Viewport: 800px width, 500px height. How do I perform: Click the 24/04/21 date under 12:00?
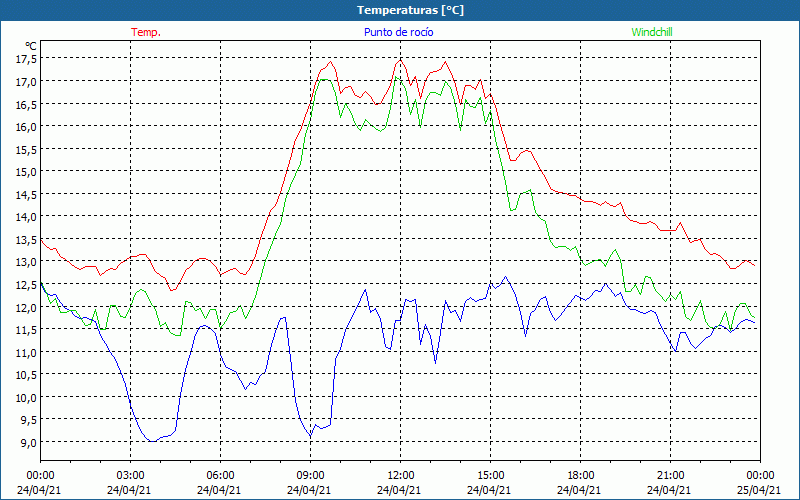[x=399, y=490]
